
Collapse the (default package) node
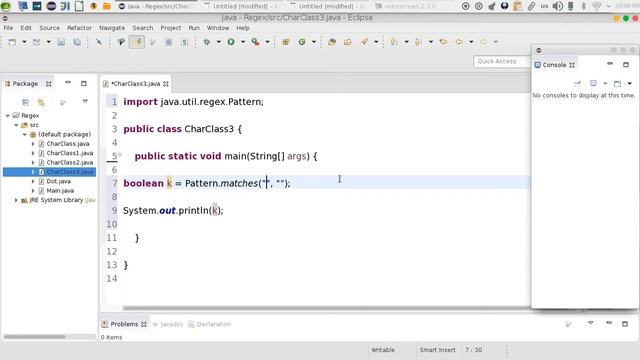click(x=24, y=134)
